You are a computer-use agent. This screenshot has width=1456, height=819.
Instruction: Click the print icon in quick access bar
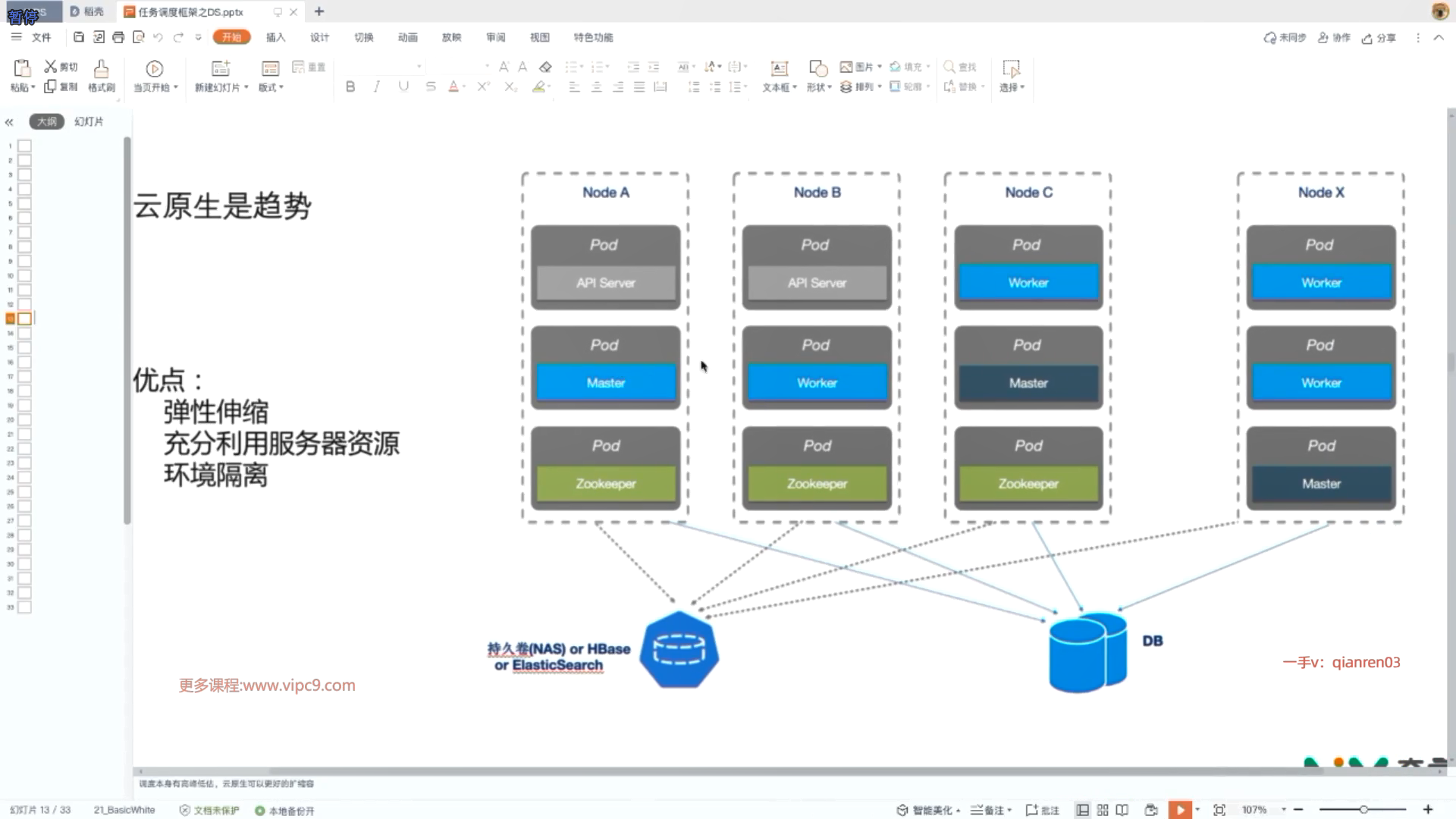click(x=118, y=37)
